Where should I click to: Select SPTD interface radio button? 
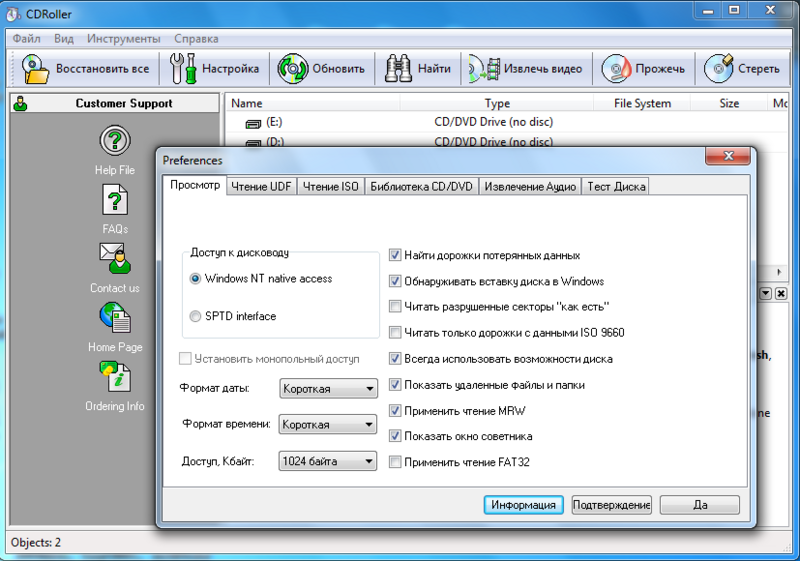(195, 316)
